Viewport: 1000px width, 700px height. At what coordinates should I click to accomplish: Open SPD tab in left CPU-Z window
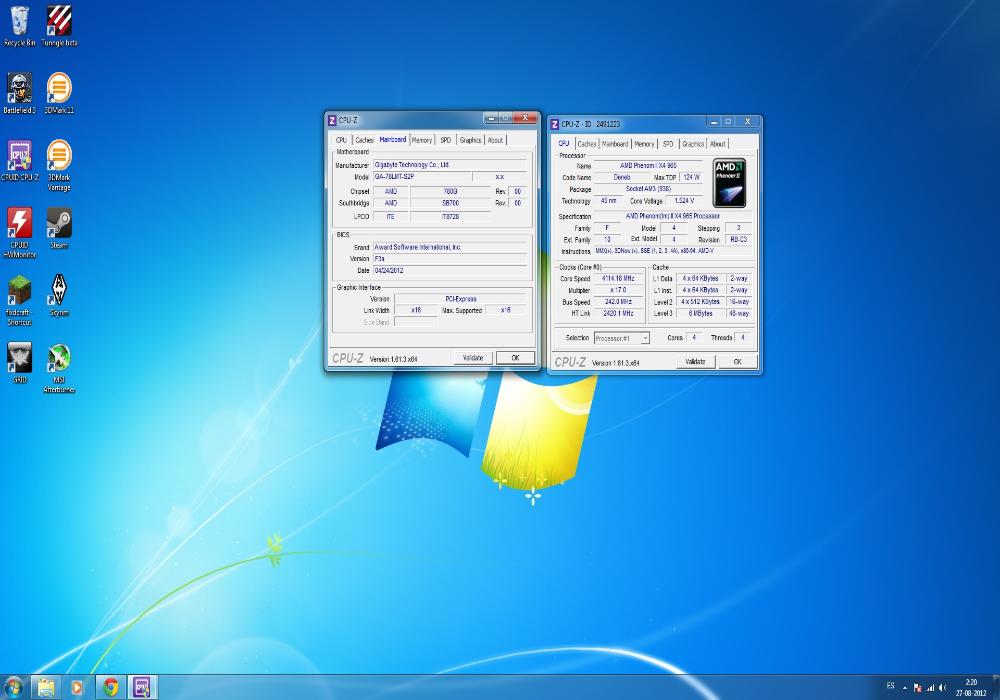coord(445,140)
